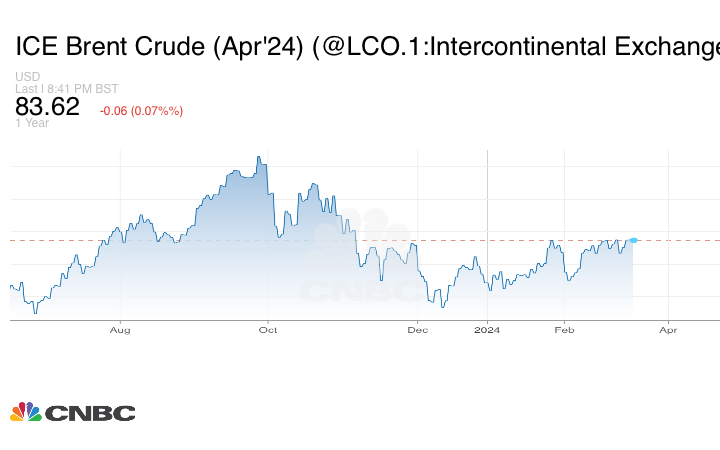
Task: Click the Oct label on the x-axis
Action: click(267, 329)
